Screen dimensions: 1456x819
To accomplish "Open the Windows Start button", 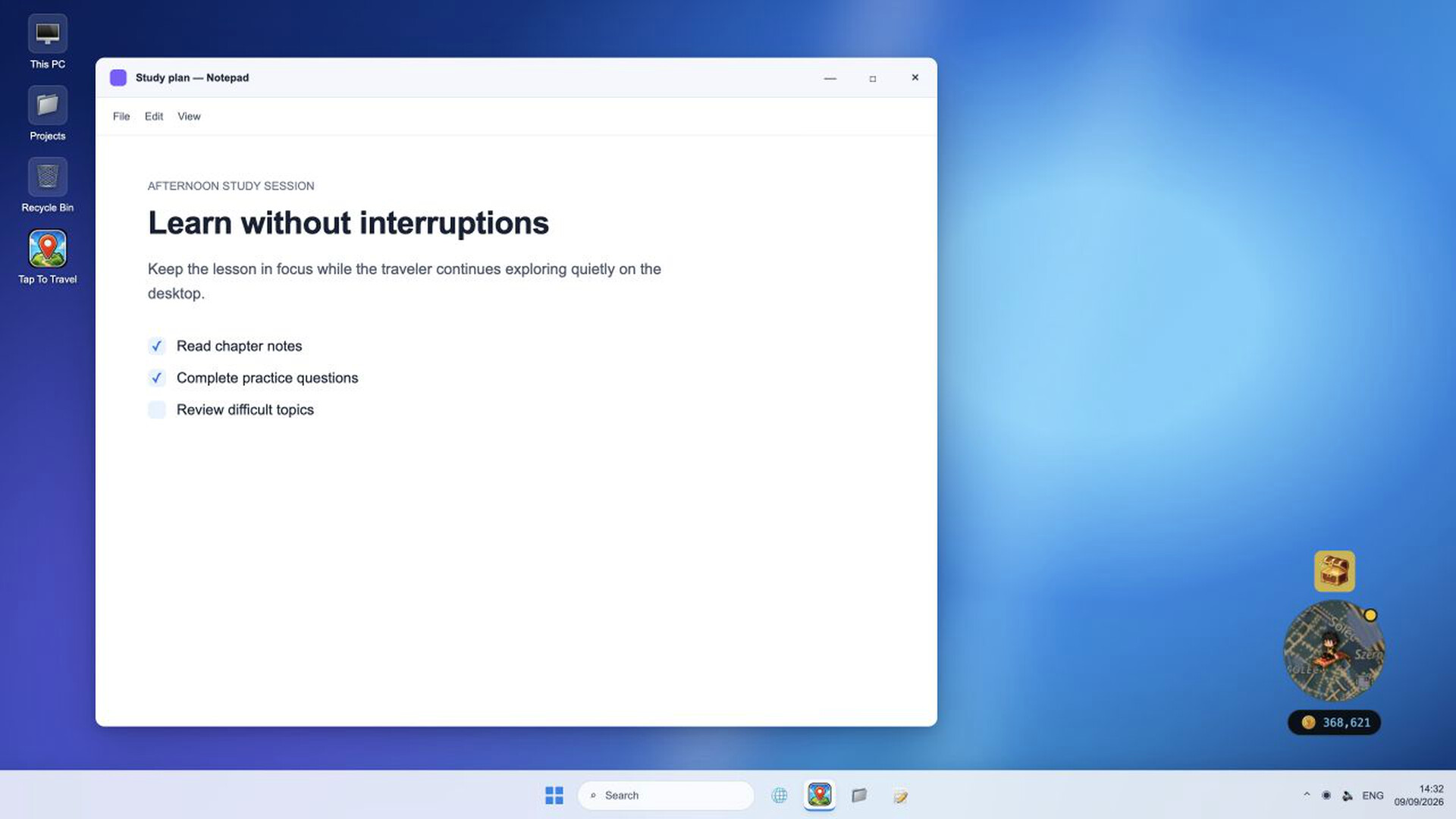I will 554,795.
